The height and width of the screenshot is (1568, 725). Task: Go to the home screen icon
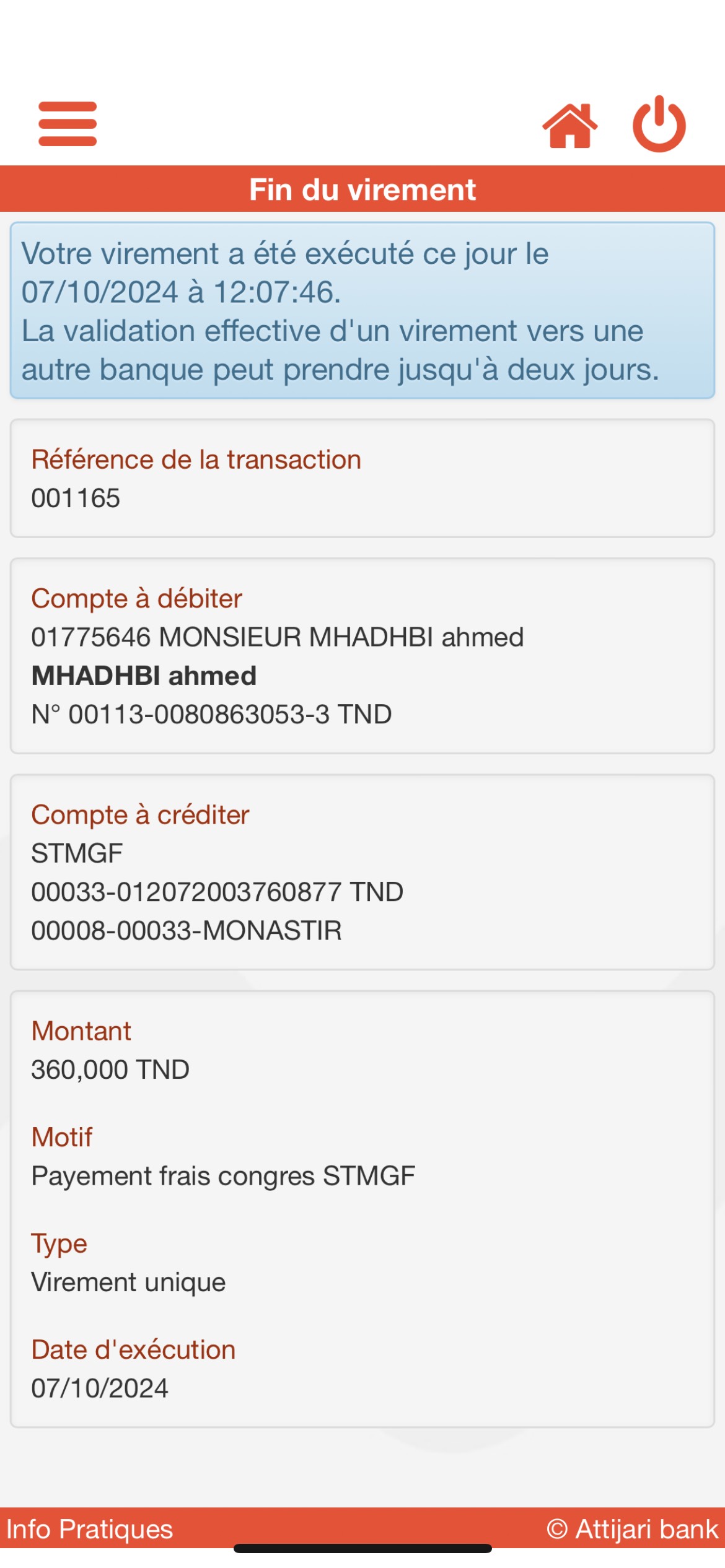point(569,126)
